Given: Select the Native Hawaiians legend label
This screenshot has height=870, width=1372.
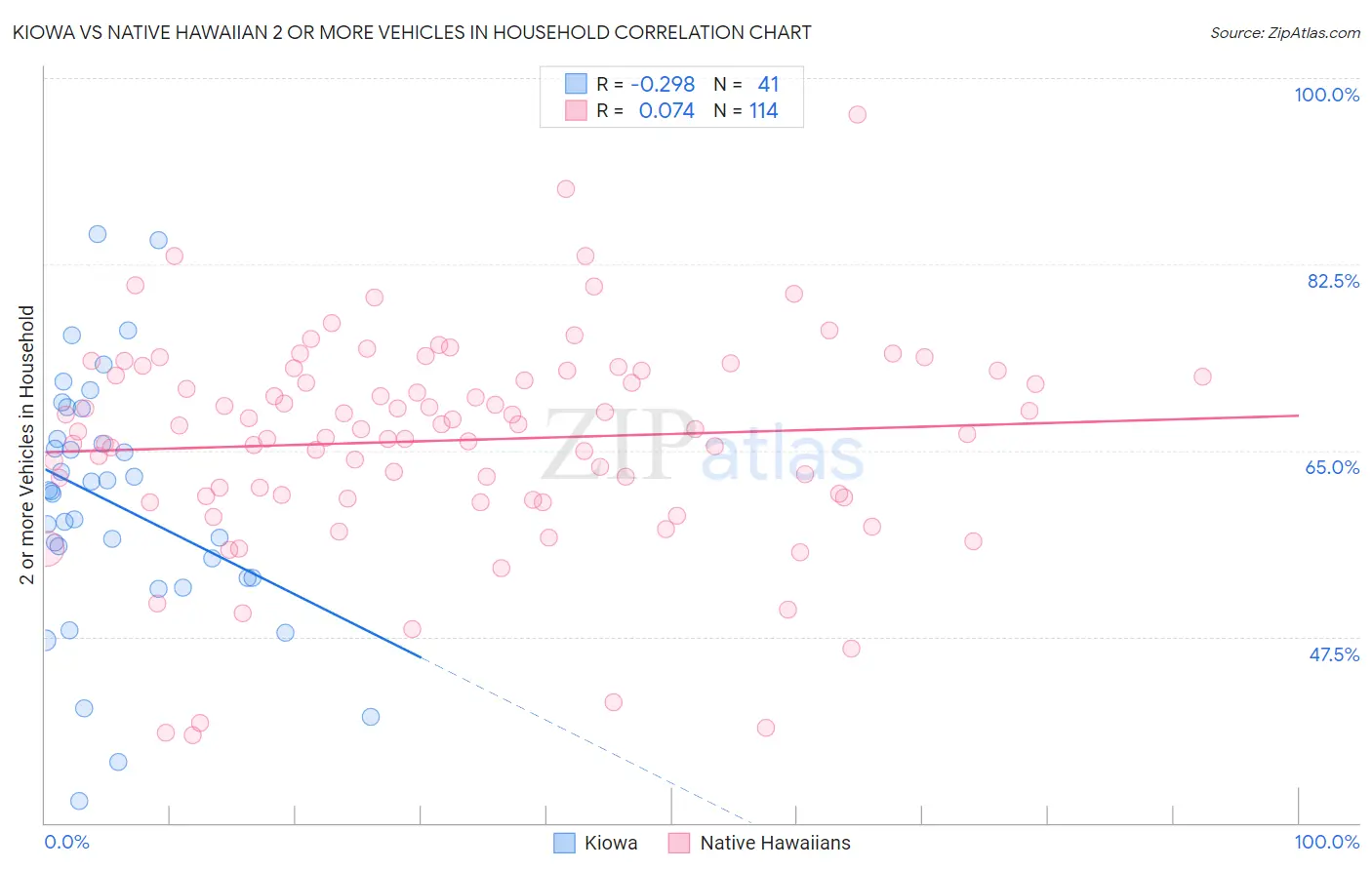Looking at the screenshot, I should [x=776, y=843].
